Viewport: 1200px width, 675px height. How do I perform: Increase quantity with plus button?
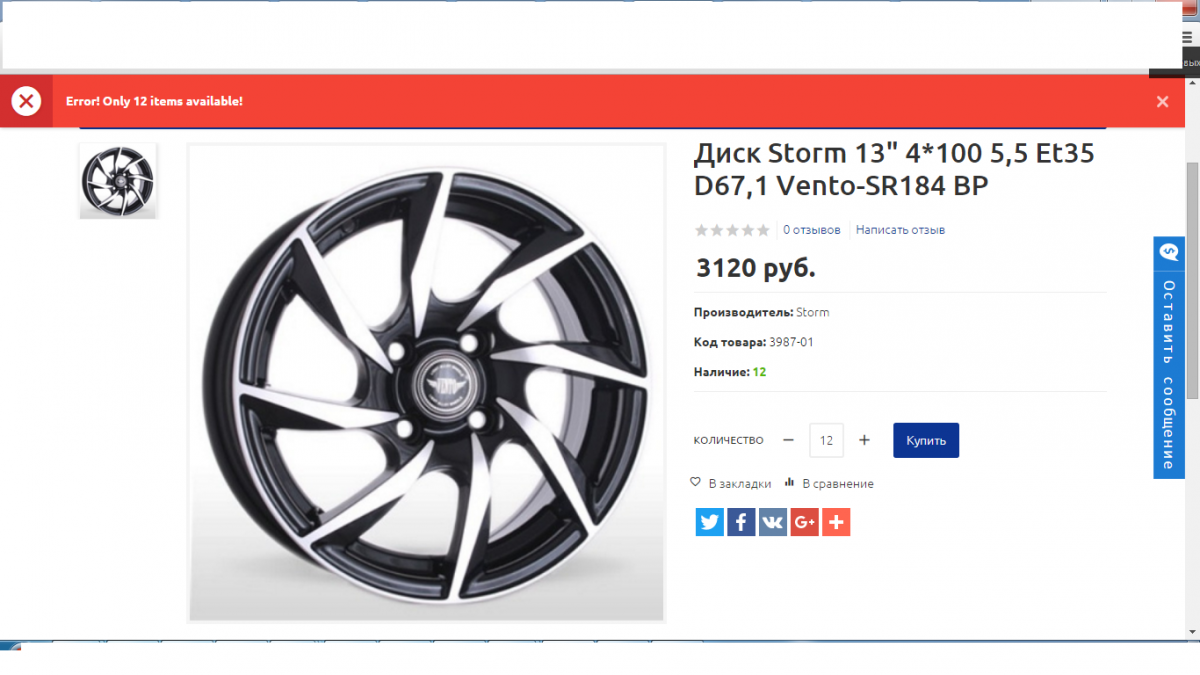pos(865,440)
